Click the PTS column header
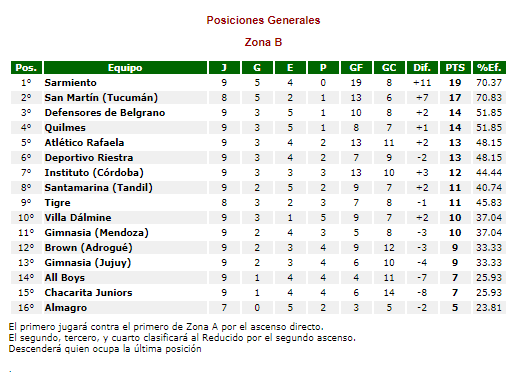This screenshot has height=372, width=516. pyautogui.click(x=455, y=68)
